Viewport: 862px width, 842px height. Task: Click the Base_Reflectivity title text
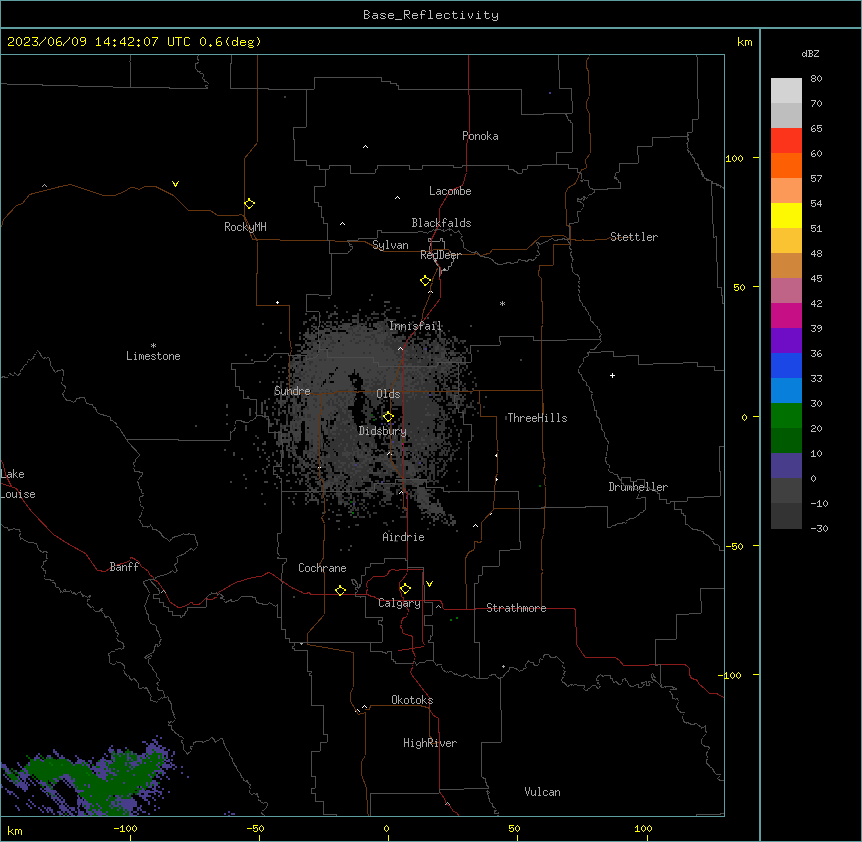click(x=431, y=15)
